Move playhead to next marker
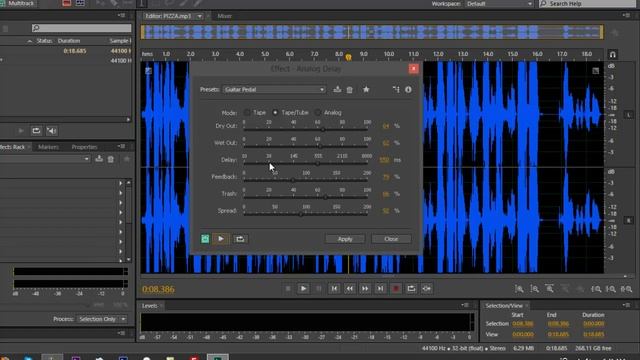Viewport: 640px width, 360px height. coord(380,289)
